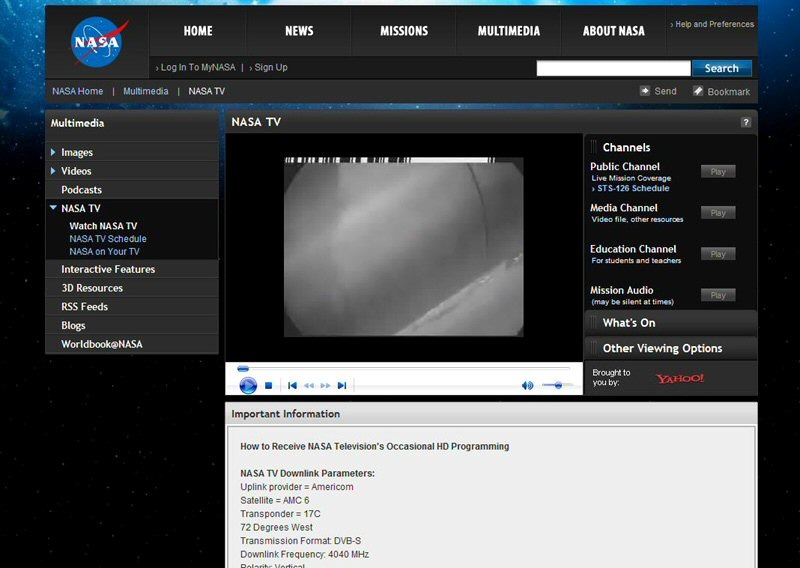
Task: Collapse the Channels panel
Action: click(x=670, y=147)
